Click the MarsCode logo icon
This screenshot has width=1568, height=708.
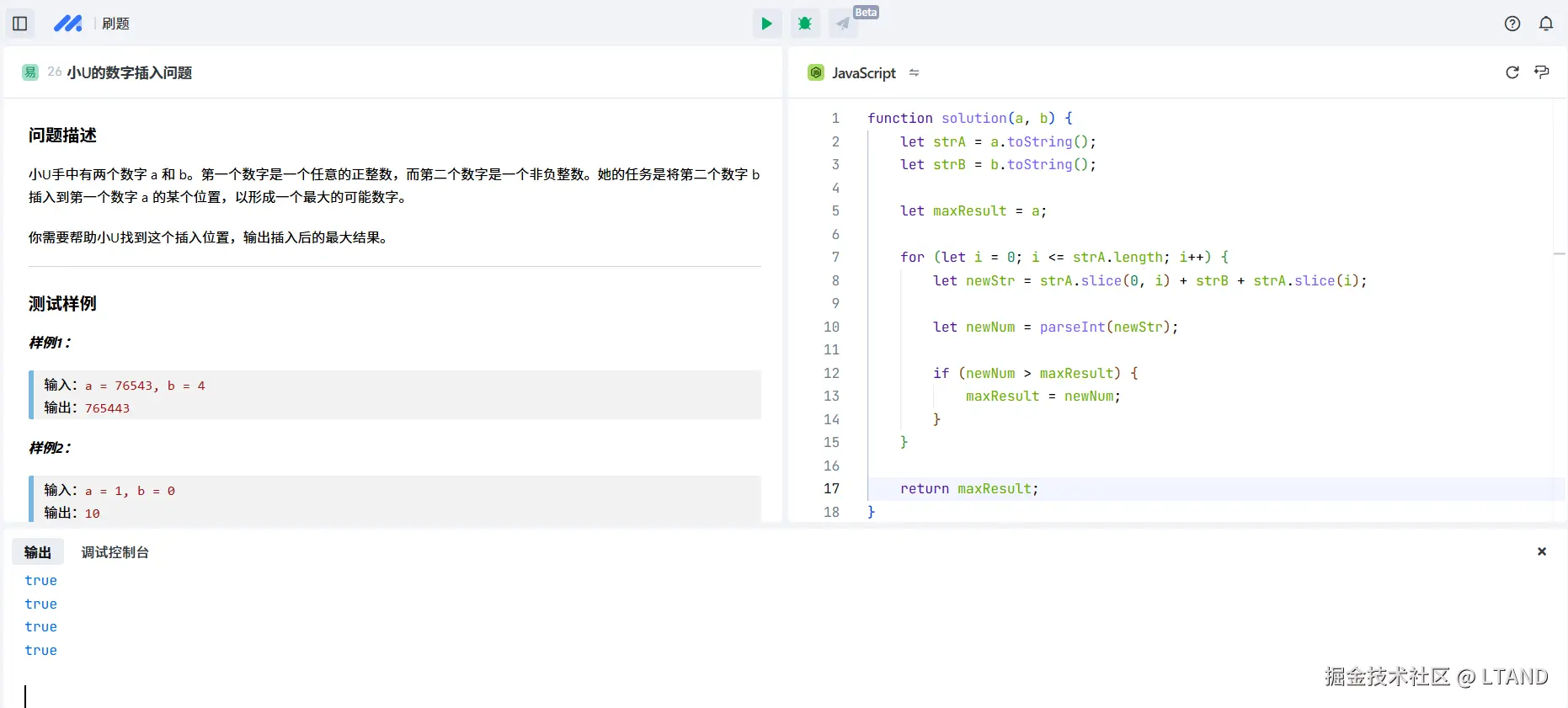(x=67, y=24)
